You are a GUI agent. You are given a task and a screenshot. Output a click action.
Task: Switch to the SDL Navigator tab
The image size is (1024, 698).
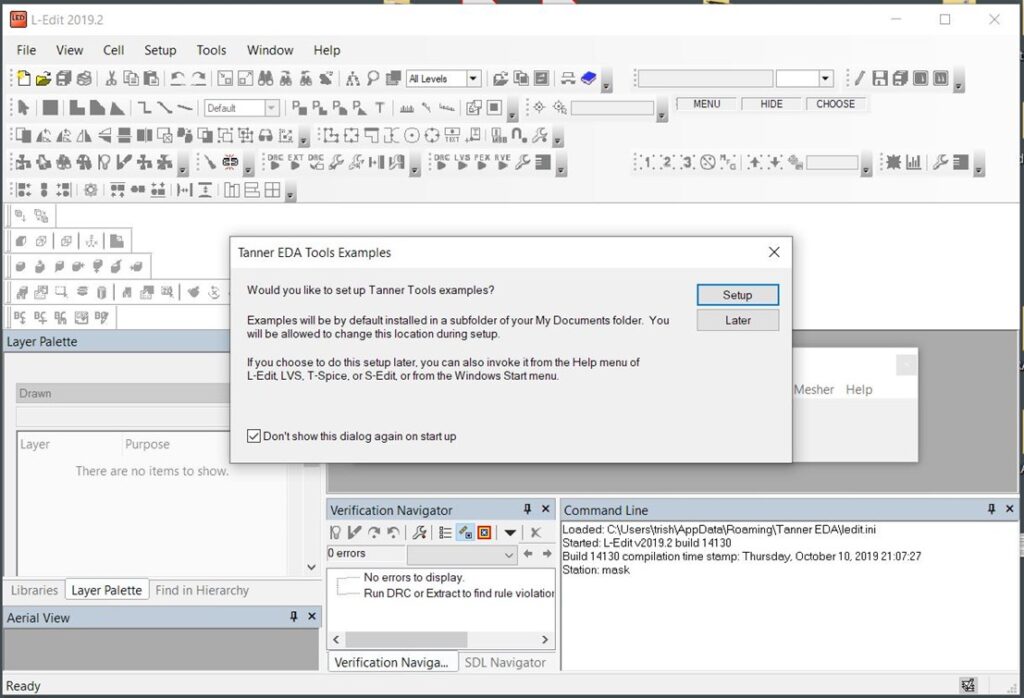point(505,662)
